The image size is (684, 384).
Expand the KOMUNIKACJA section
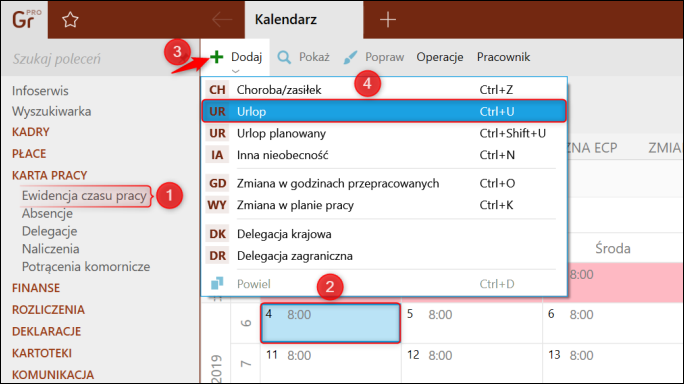pos(53,375)
